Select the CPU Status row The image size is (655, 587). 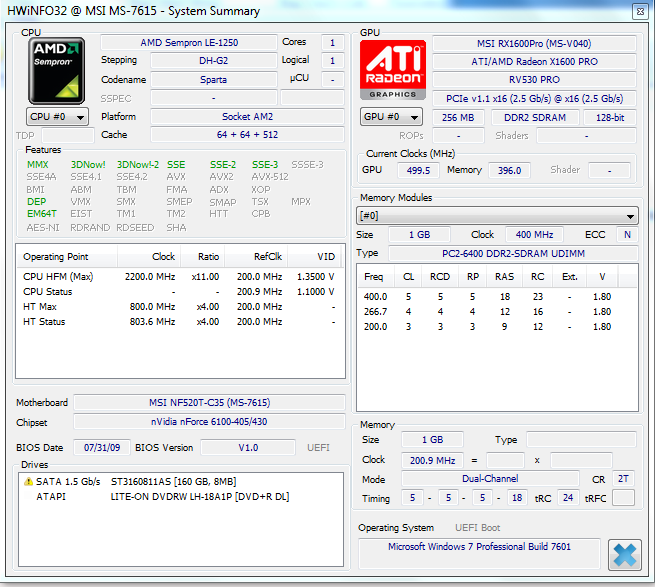pyautogui.click(x=179, y=292)
